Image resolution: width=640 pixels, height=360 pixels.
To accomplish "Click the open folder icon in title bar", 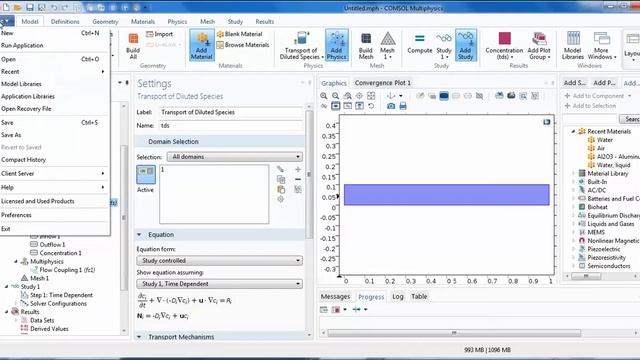I will click(x=18, y=7).
